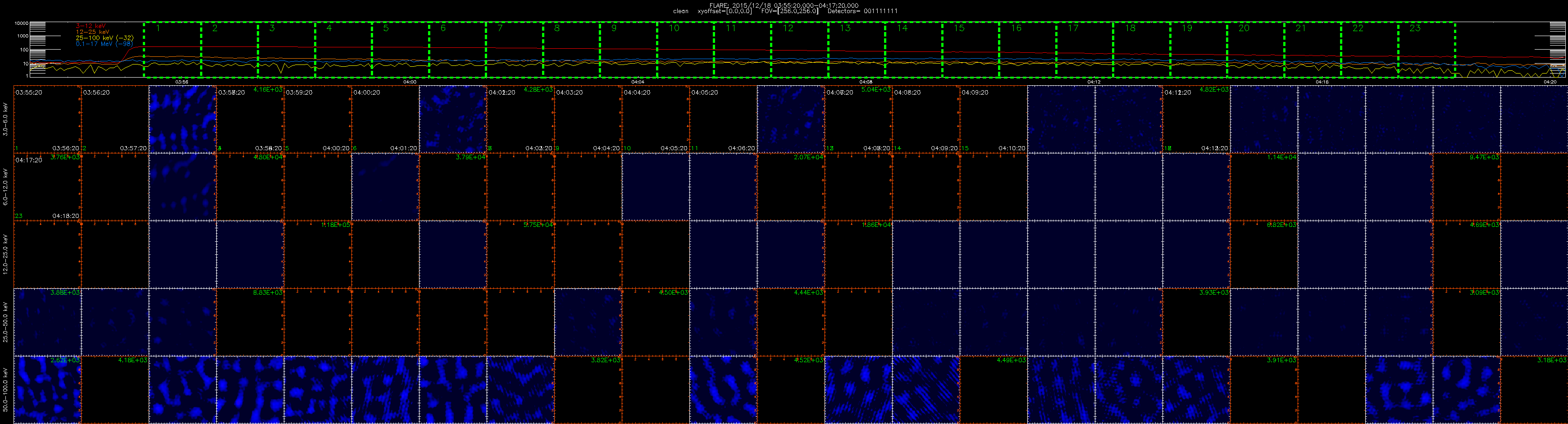Click the 9.47E+03 peak value label
The image size is (1568, 424).
pyautogui.click(x=1484, y=157)
